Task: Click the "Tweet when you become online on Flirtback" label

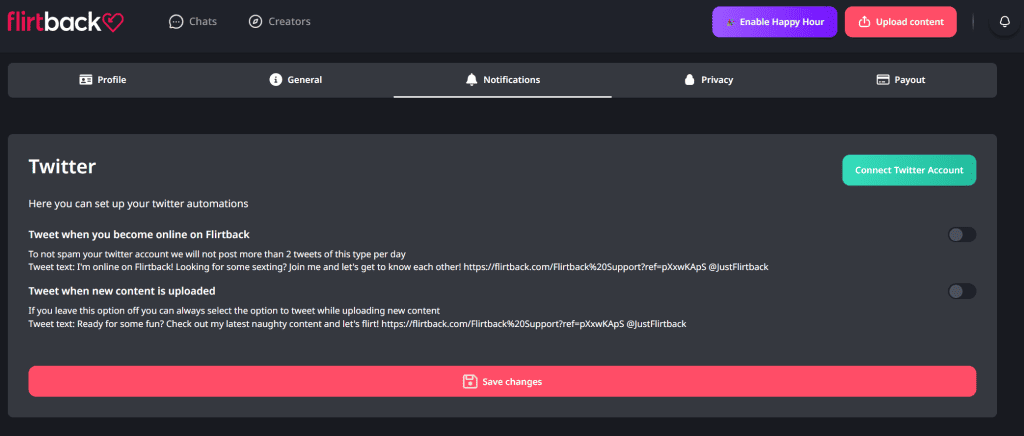Action: pyautogui.click(x=139, y=234)
